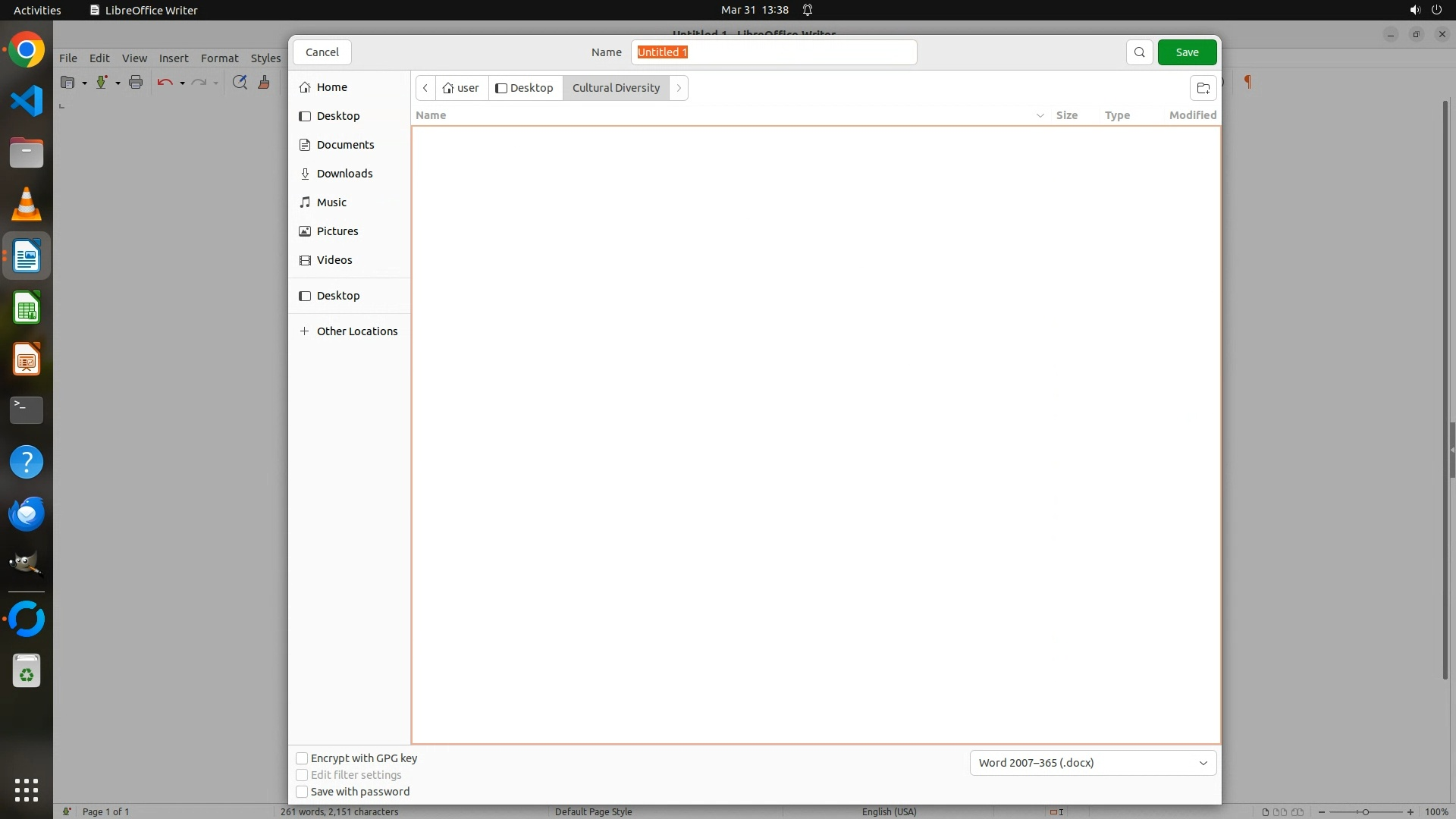This screenshot has height=819, width=1456.
Task: Click the undo arrow icon
Action: (164, 82)
